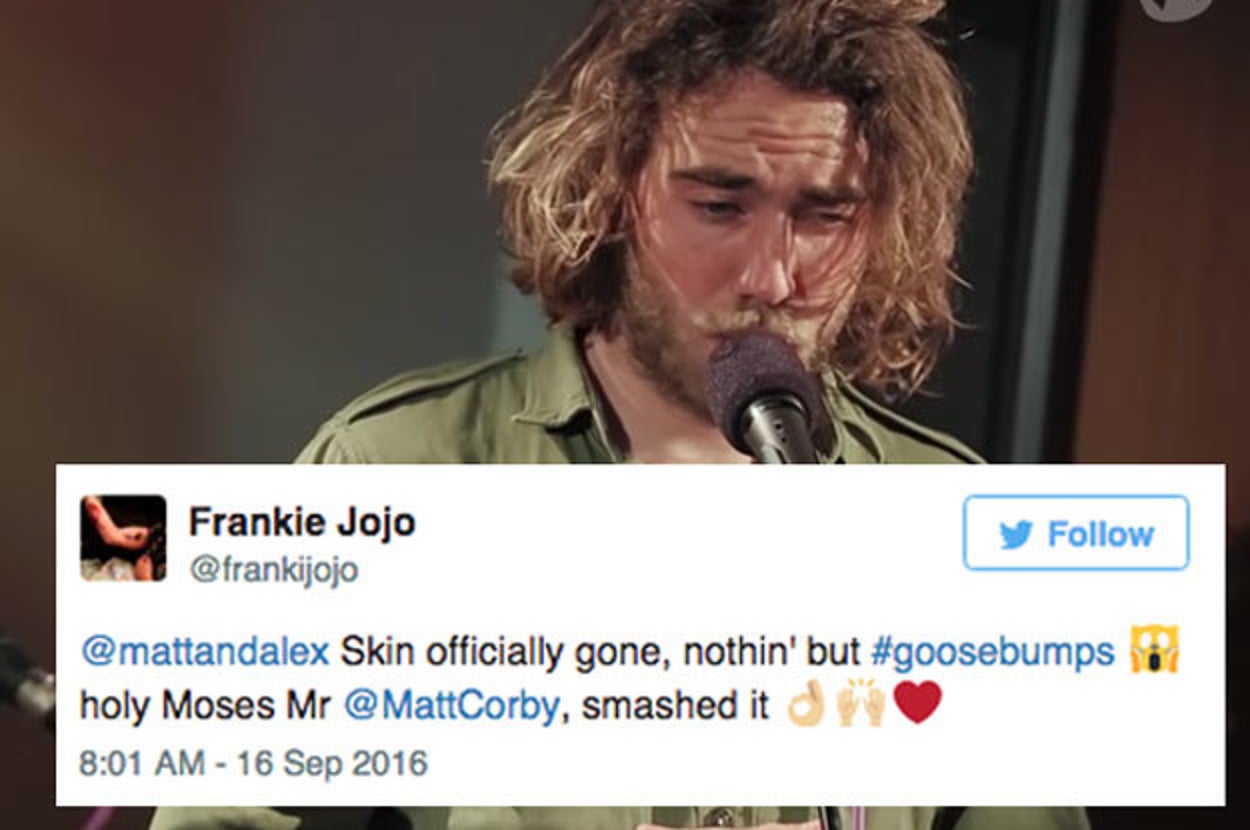The height and width of the screenshot is (830, 1250).
Task: Open the @frankijojo handle link
Action: point(273,571)
